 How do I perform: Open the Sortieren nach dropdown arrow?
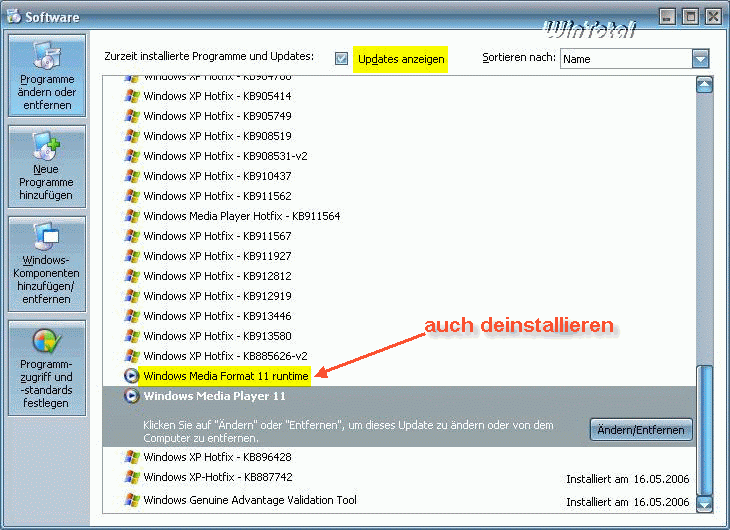pos(700,59)
